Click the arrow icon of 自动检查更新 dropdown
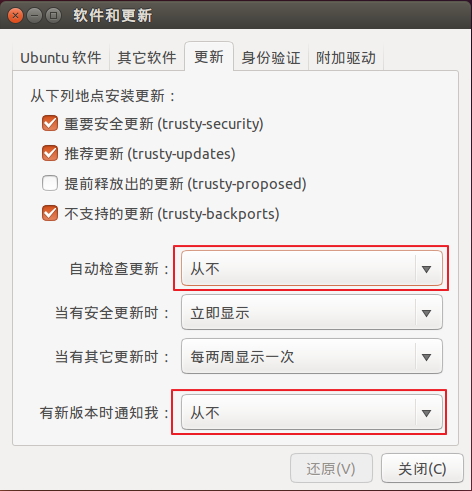The width and height of the screenshot is (472, 491). pyautogui.click(x=426, y=269)
